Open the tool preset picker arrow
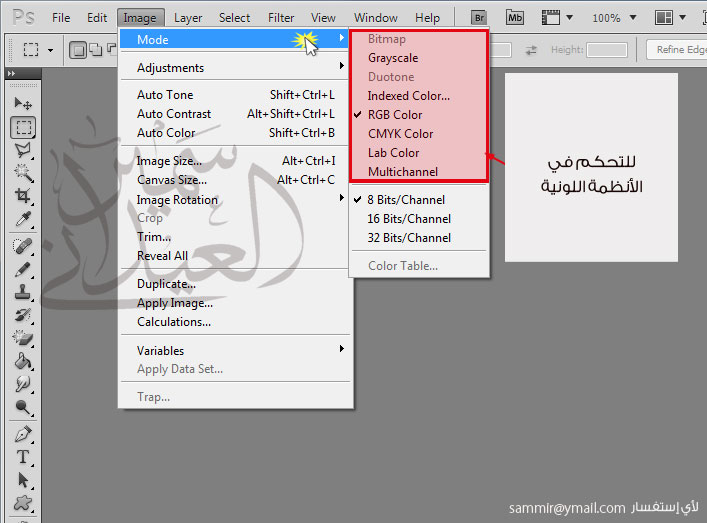The width and height of the screenshot is (707, 523). 50,50
